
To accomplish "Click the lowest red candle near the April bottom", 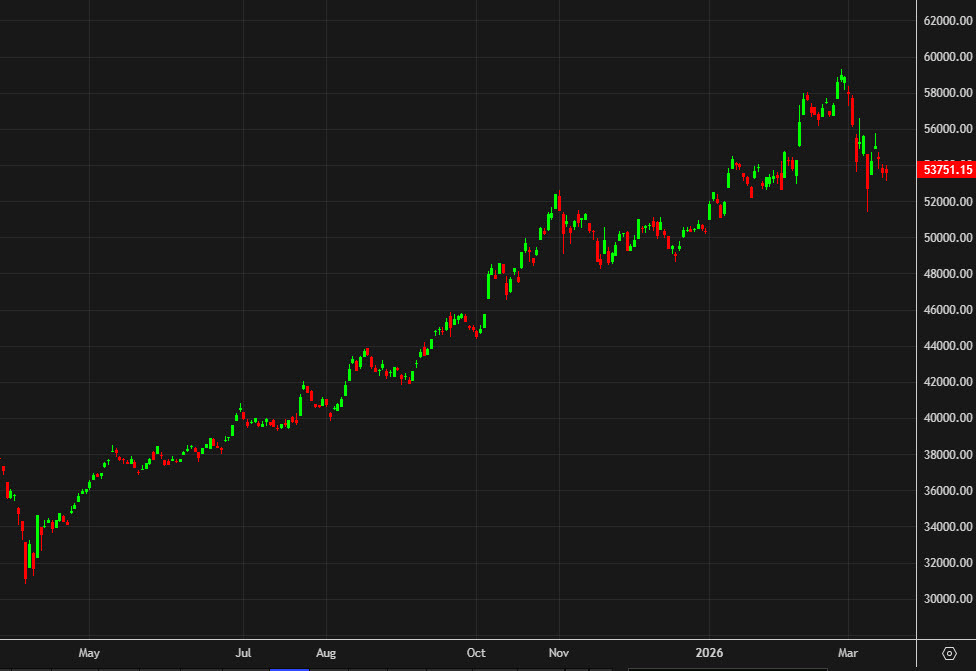I will [x=28, y=560].
